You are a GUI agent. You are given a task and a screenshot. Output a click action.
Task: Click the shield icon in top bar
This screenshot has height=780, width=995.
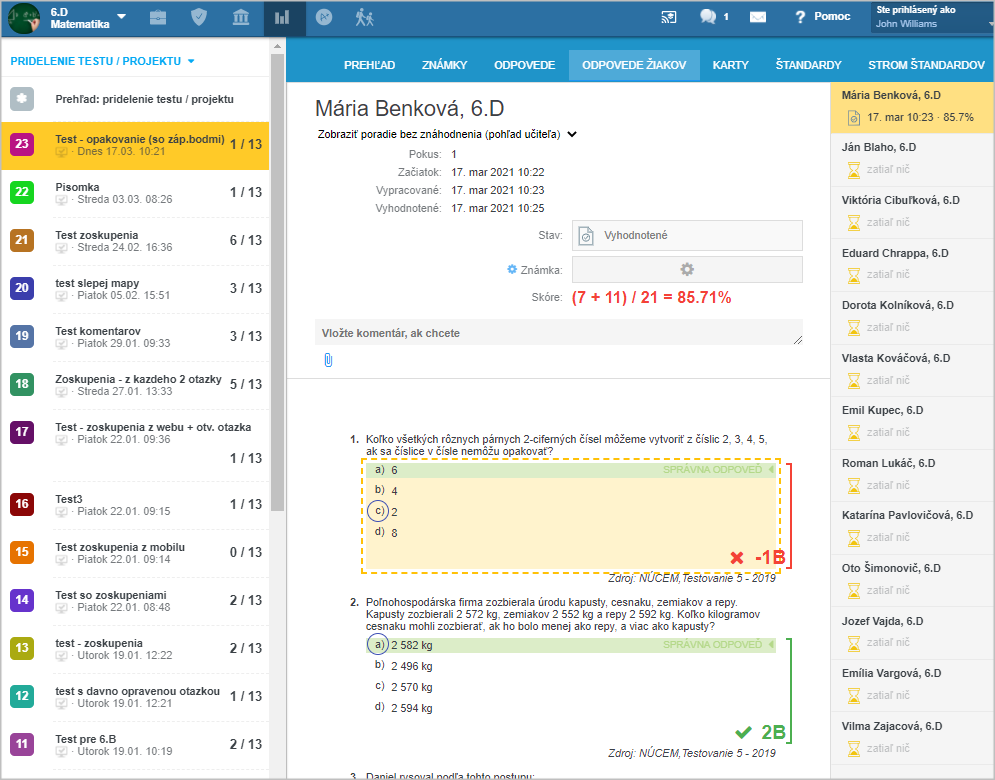click(199, 17)
